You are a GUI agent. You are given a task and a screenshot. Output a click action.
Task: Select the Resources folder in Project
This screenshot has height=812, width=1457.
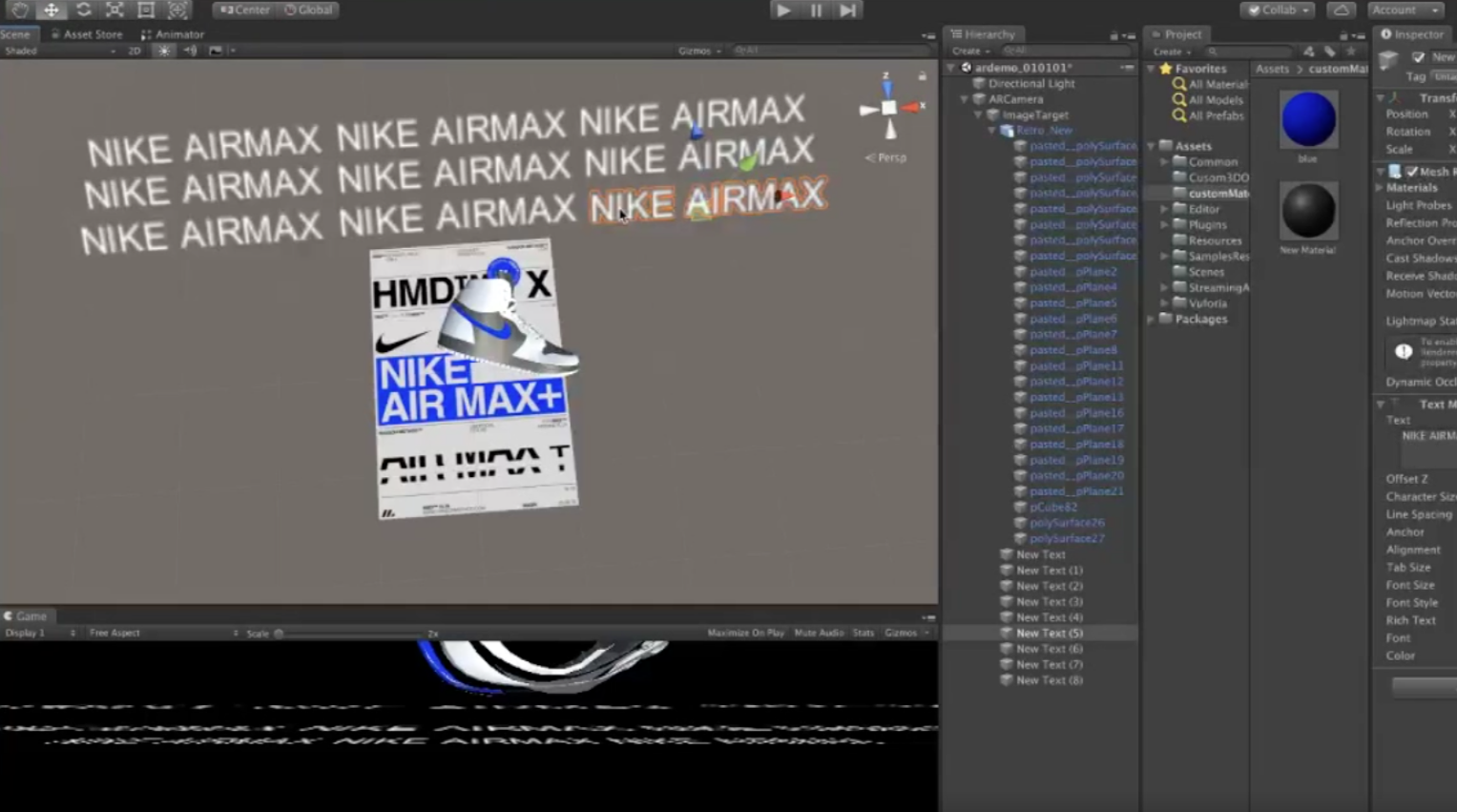tap(1207, 240)
